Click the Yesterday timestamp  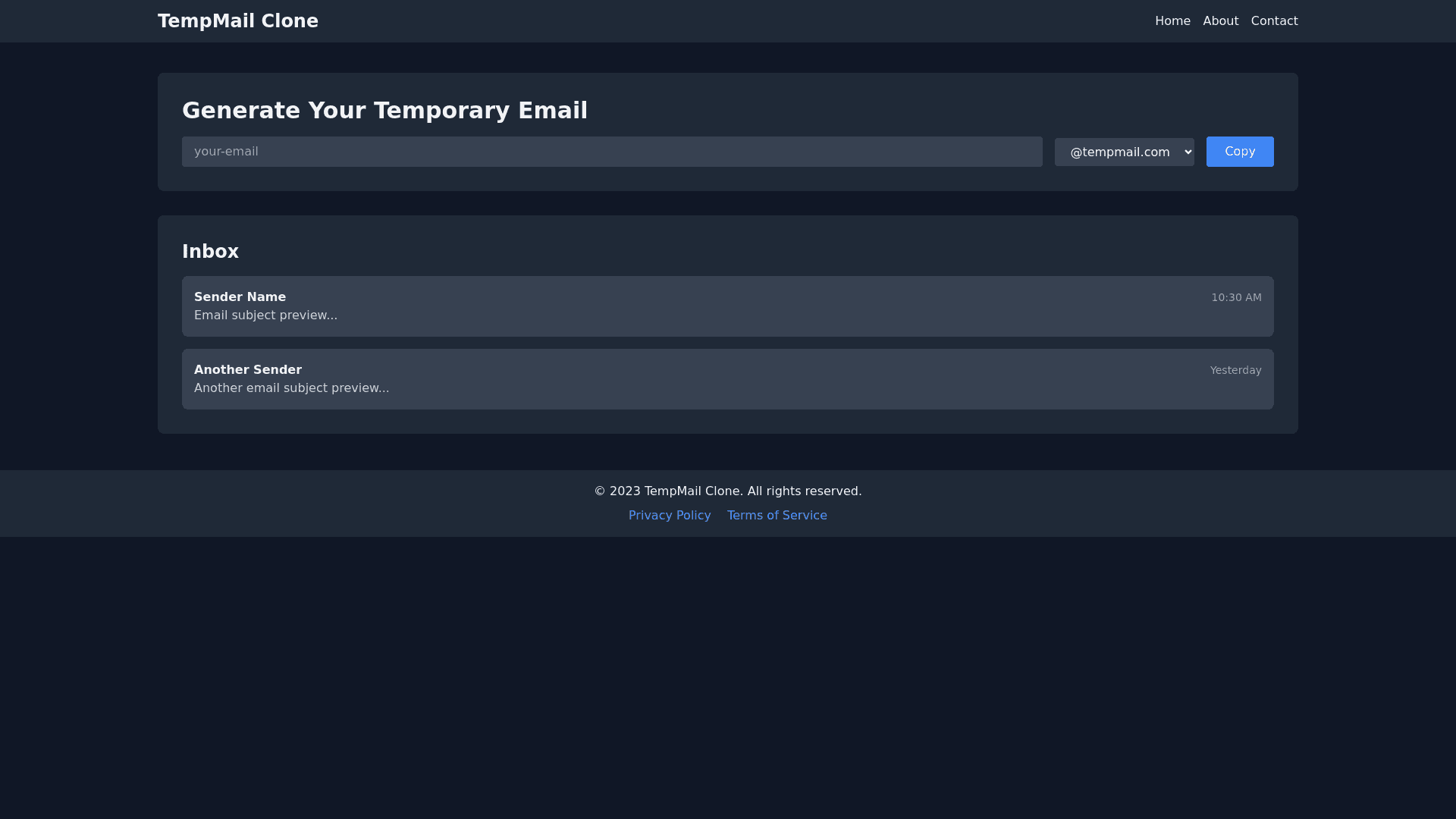pos(1235,370)
